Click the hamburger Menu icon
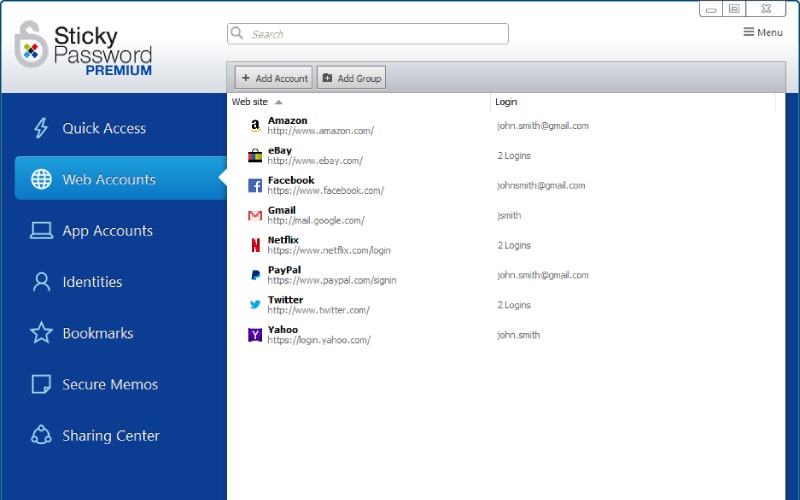The height and width of the screenshot is (500, 800). point(748,32)
